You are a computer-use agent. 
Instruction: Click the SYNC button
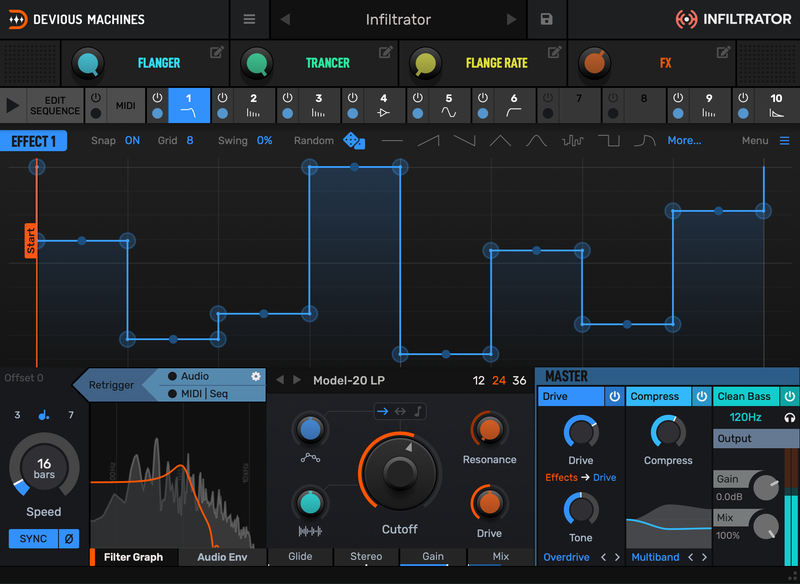point(33,539)
